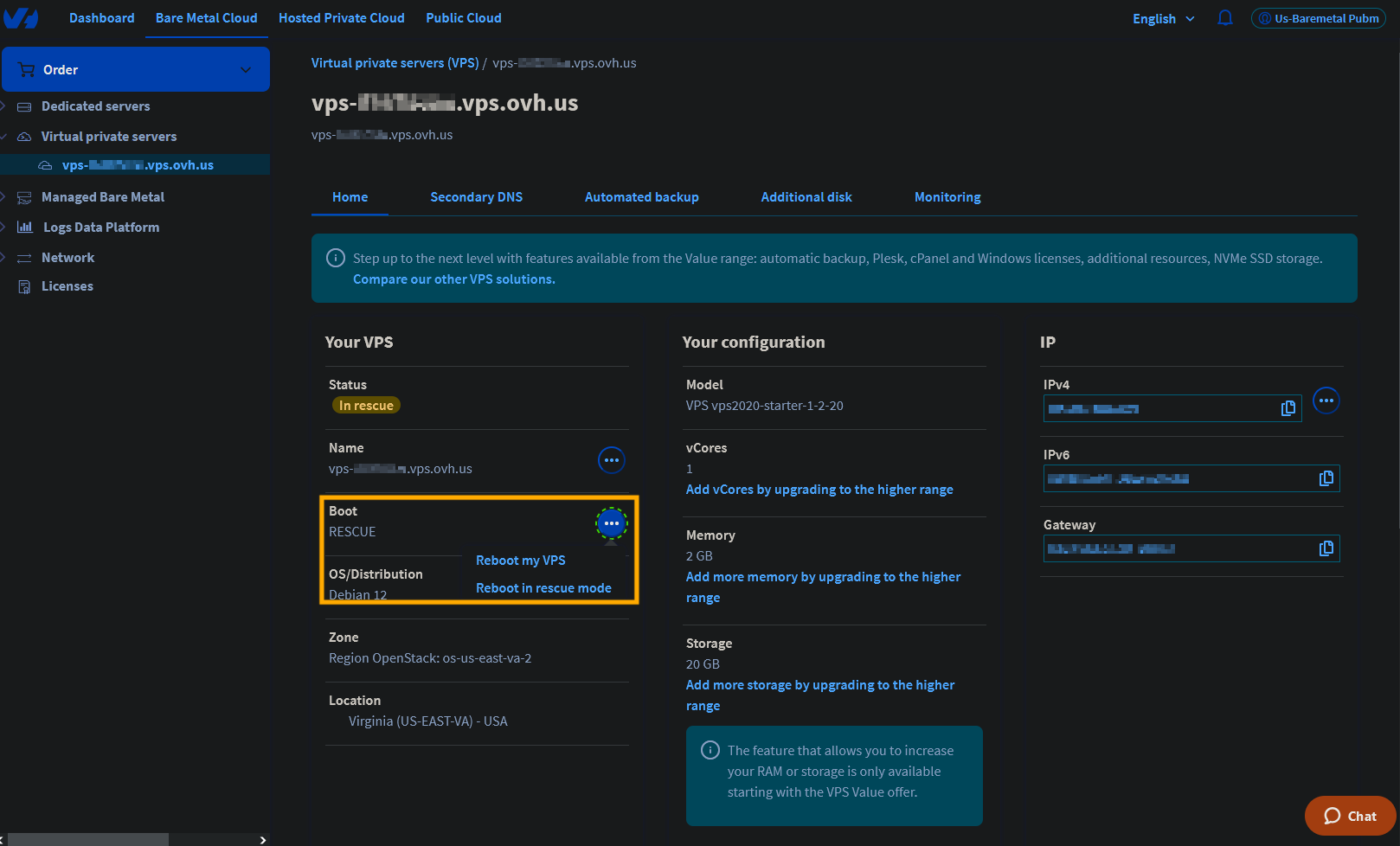1400x846 pixels.
Task: Go to Dashboard in top navigation
Action: tap(102, 18)
